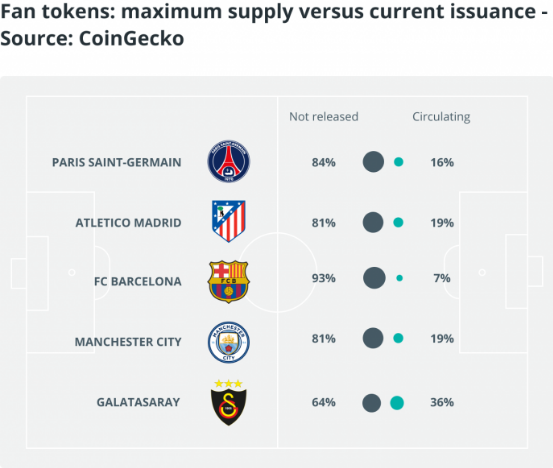The image size is (553, 468).
Task: Click Manchester City's teal circulating dot
Action: click(x=398, y=338)
